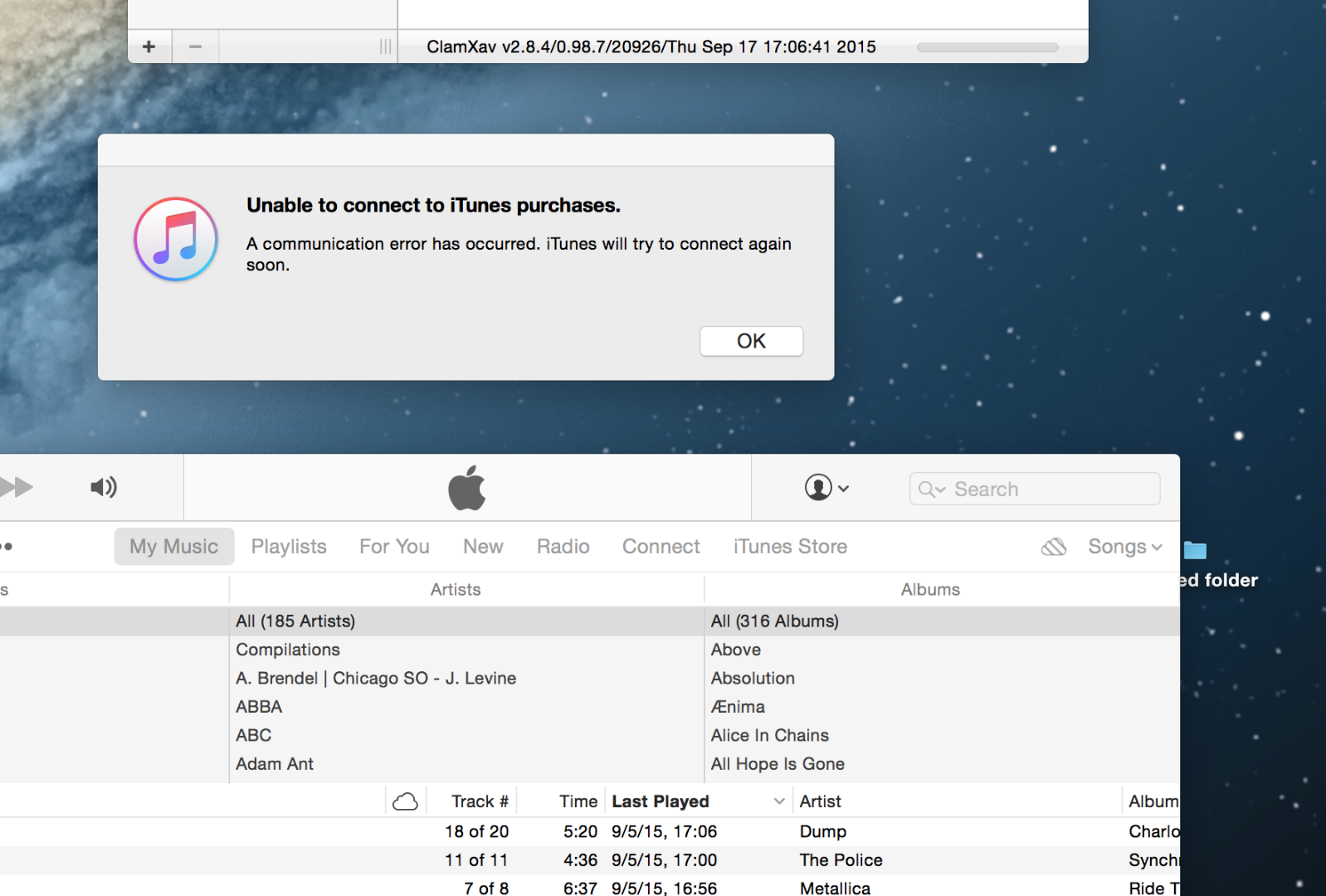
Task: Click the Last Played sort arrow
Action: click(x=779, y=801)
